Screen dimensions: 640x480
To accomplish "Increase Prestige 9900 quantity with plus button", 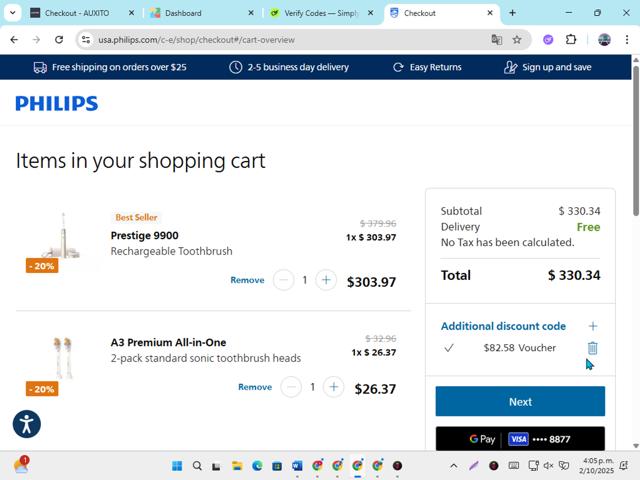I will (326, 280).
